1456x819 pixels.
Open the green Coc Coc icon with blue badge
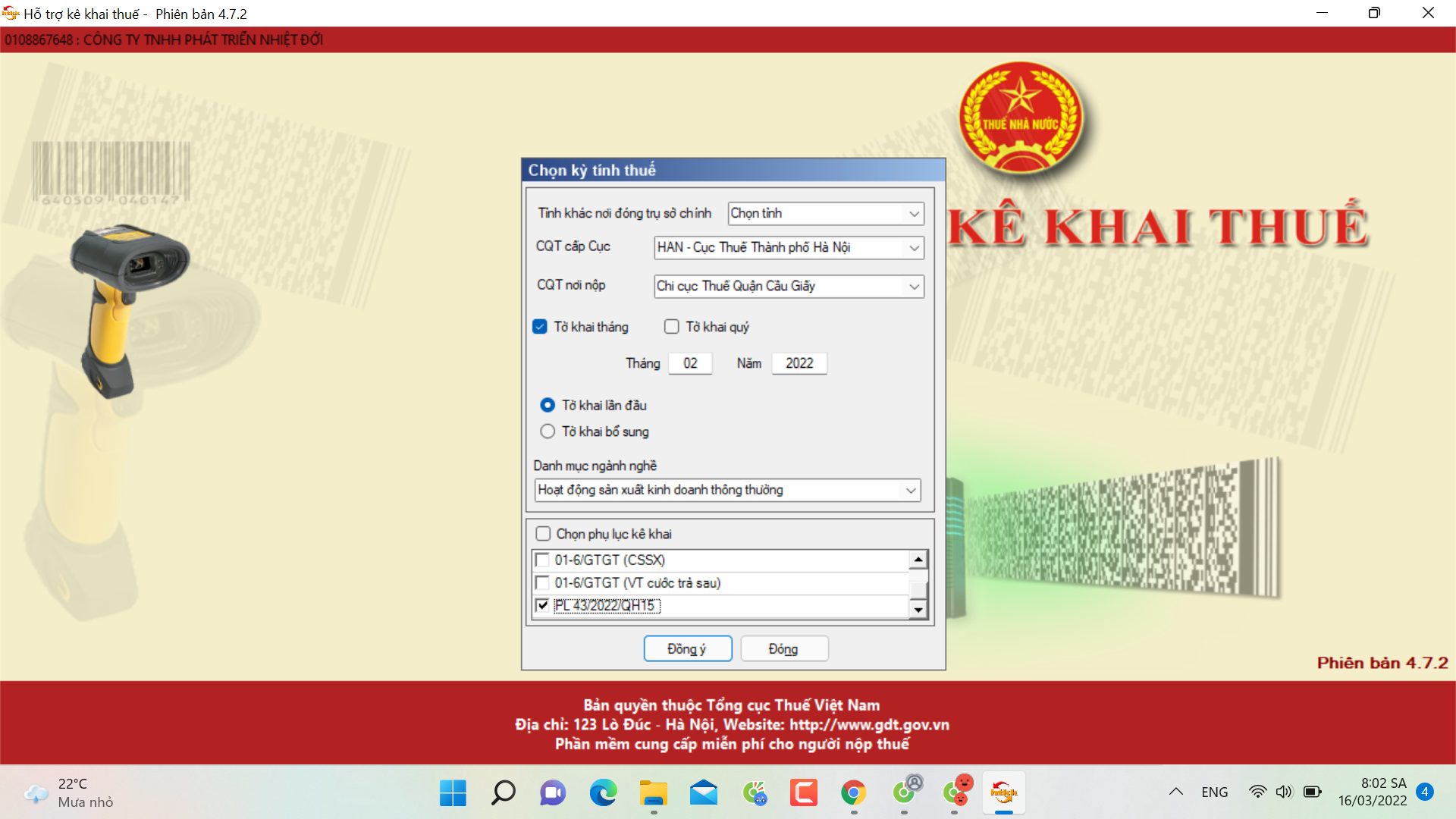coord(754,793)
